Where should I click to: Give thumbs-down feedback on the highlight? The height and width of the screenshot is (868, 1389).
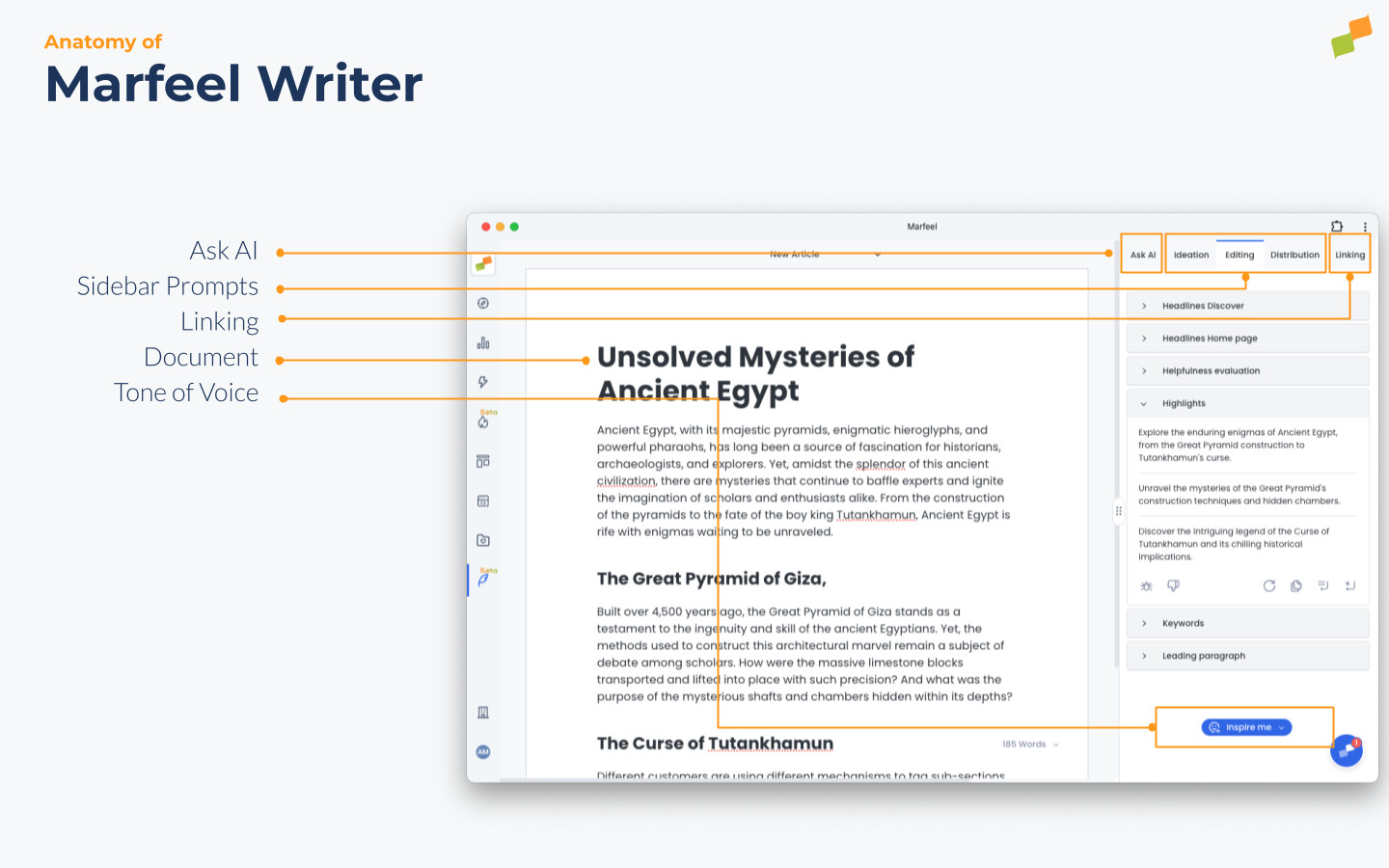(x=1173, y=585)
